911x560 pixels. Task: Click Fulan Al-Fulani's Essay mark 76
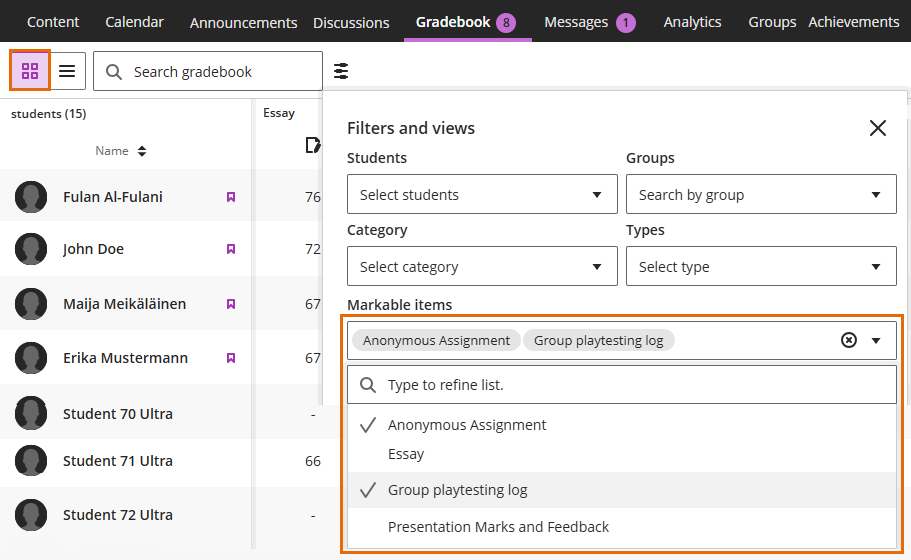click(313, 197)
